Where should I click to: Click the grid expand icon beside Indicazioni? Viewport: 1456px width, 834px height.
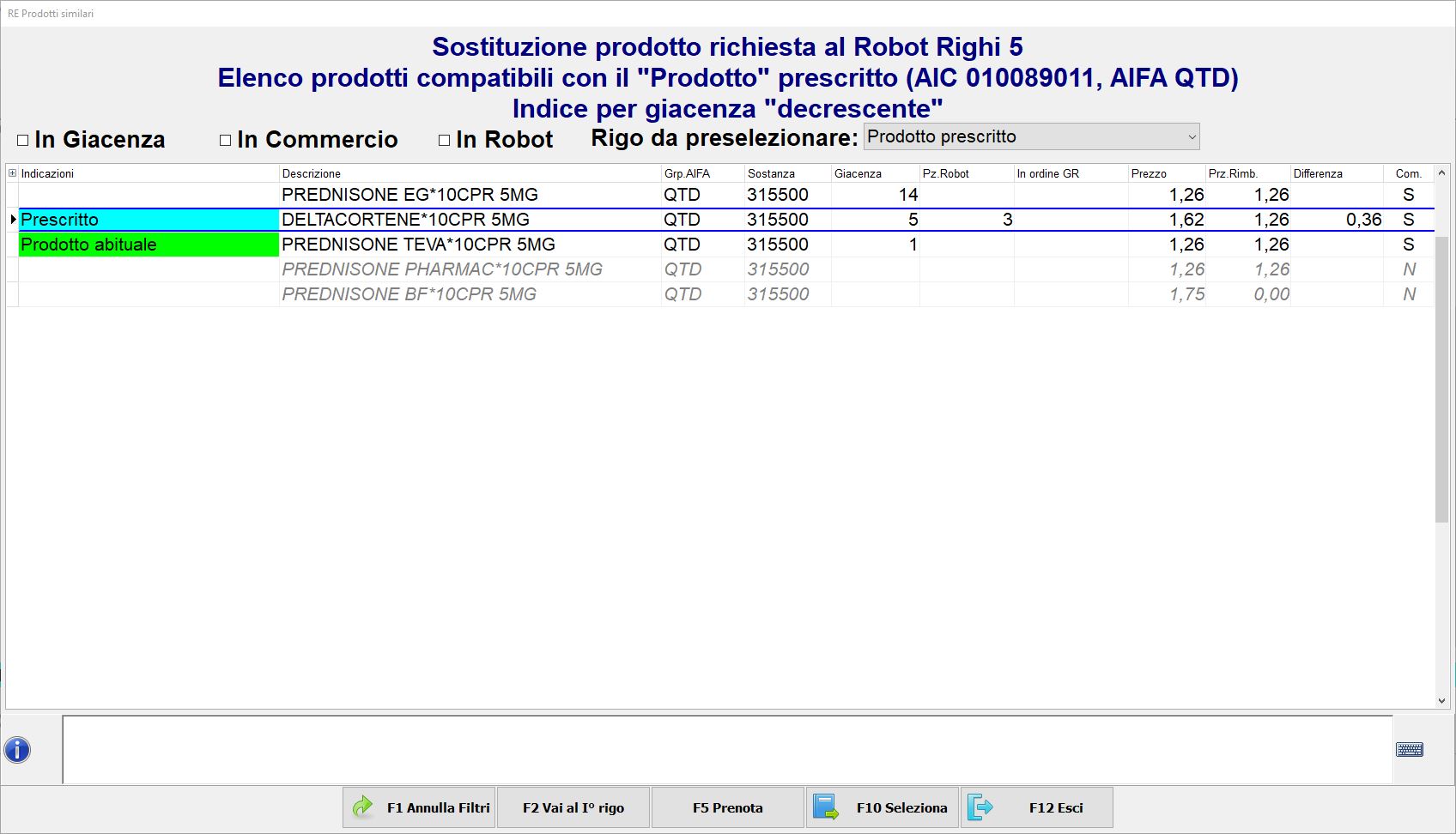(12, 173)
